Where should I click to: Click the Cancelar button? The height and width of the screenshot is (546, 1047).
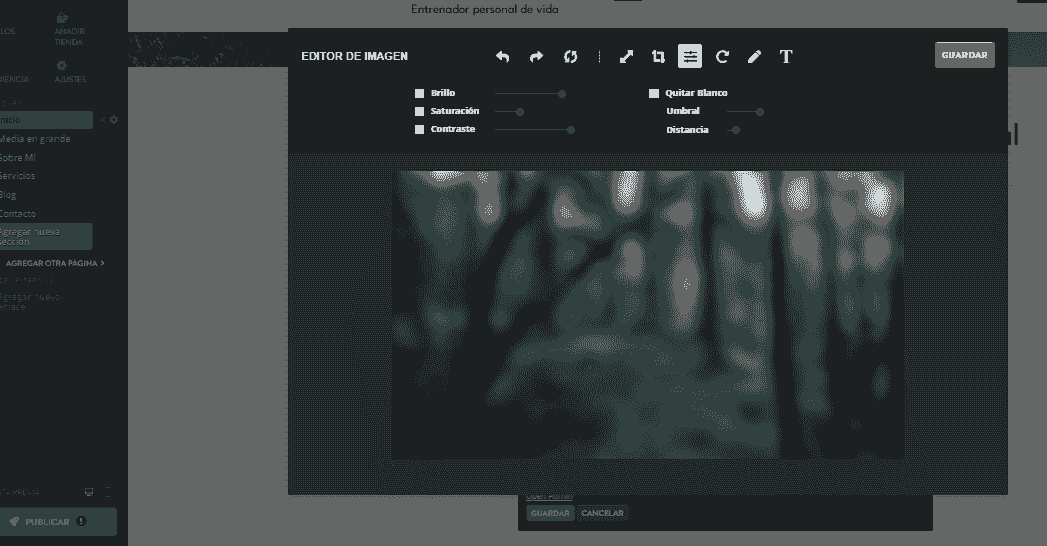(602, 513)
